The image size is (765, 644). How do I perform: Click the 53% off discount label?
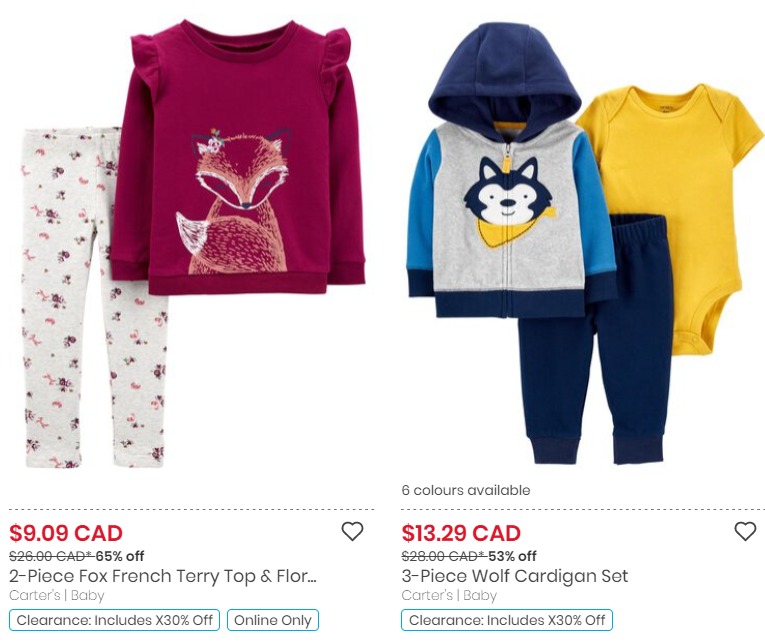coord(512,556)
